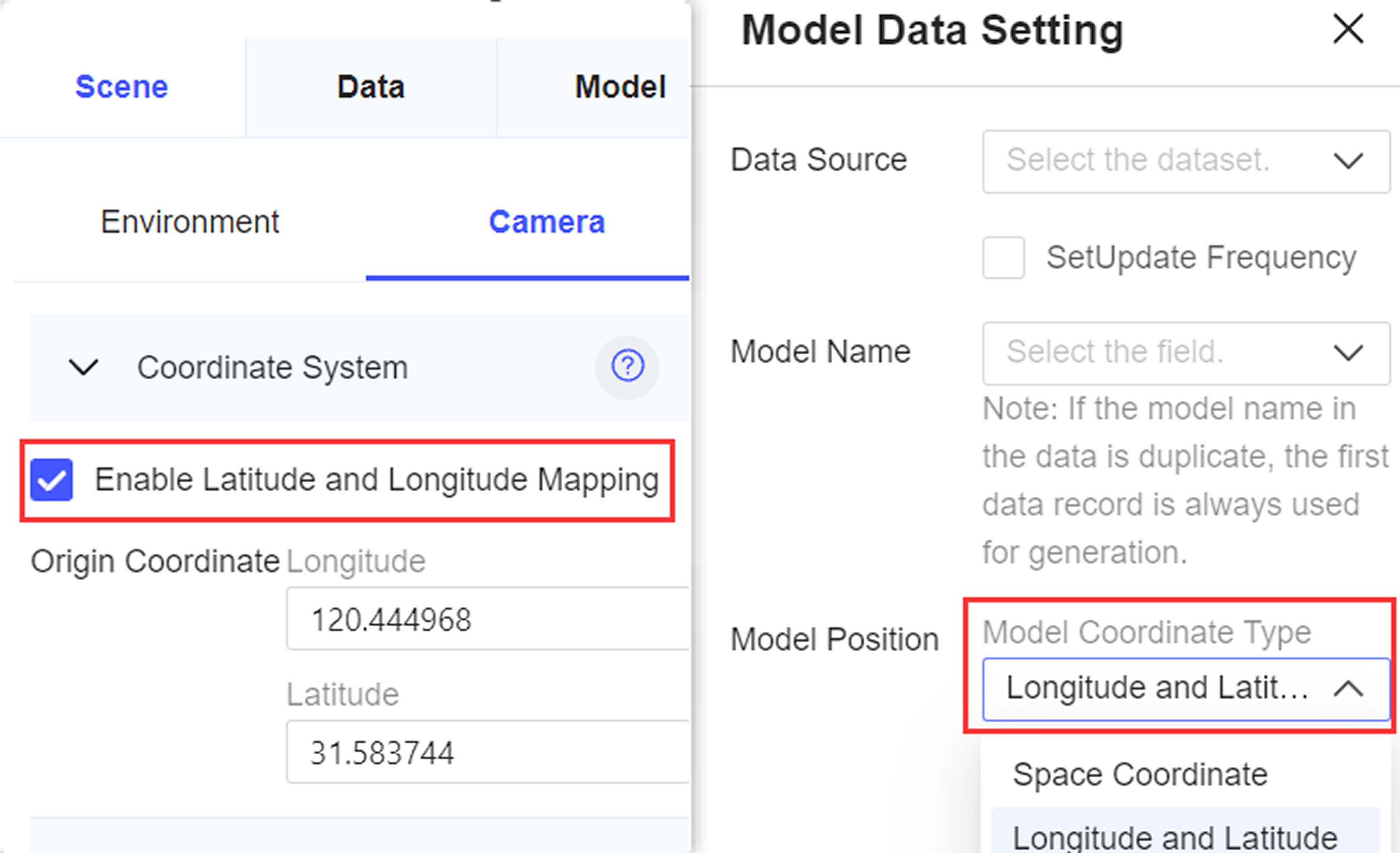Uncheck Enable Latitude and Longitude Mapping
This screenshot has height=853, width=1400.
point(52,480)
